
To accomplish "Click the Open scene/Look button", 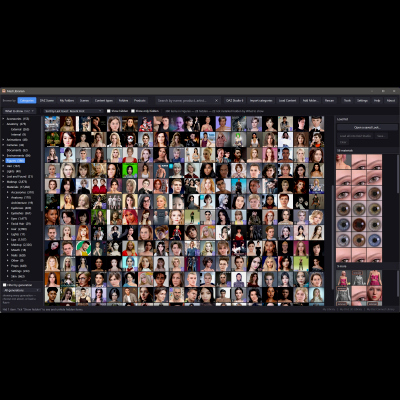I will click(x=367, y=127).
